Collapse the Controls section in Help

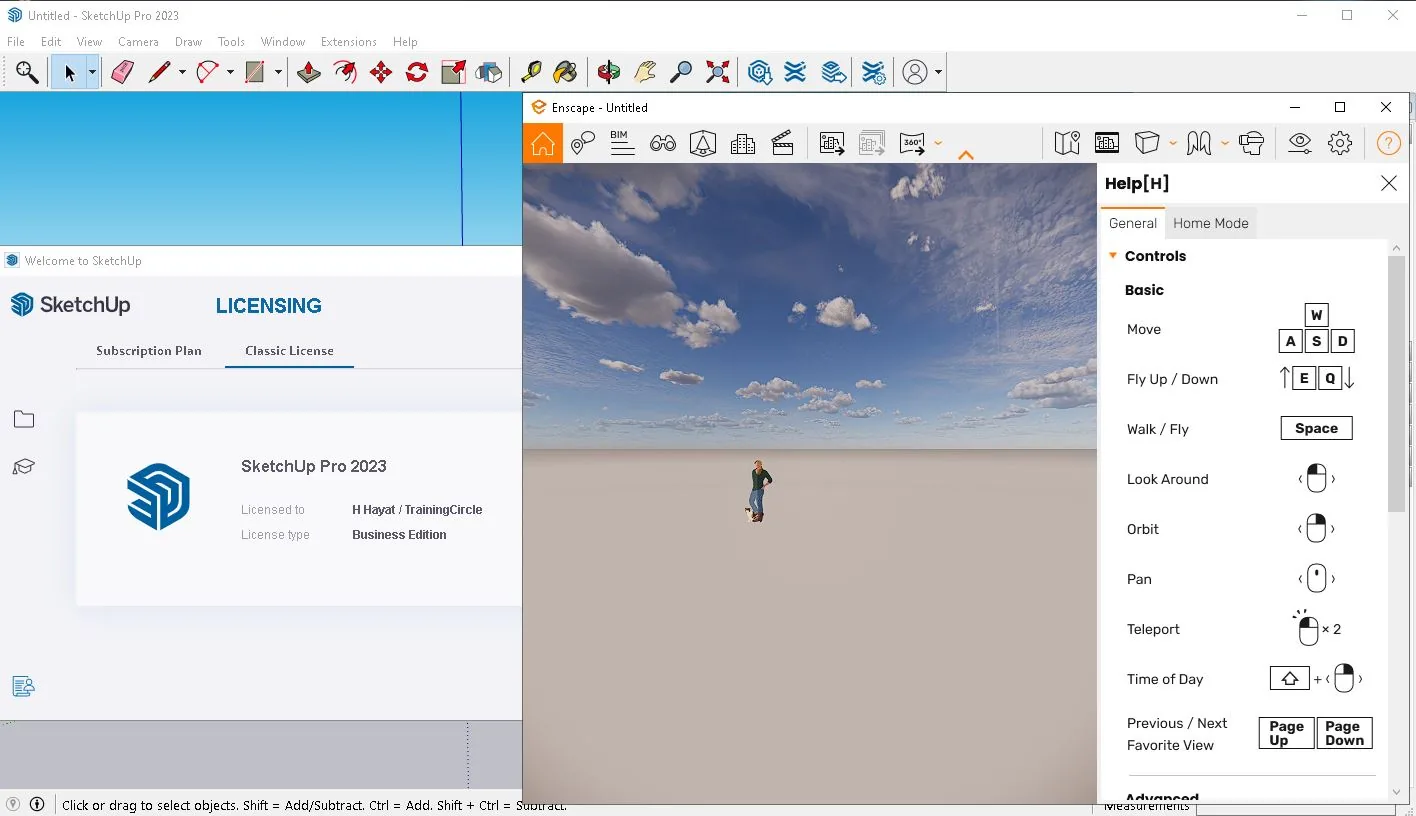click(1113, 256)
